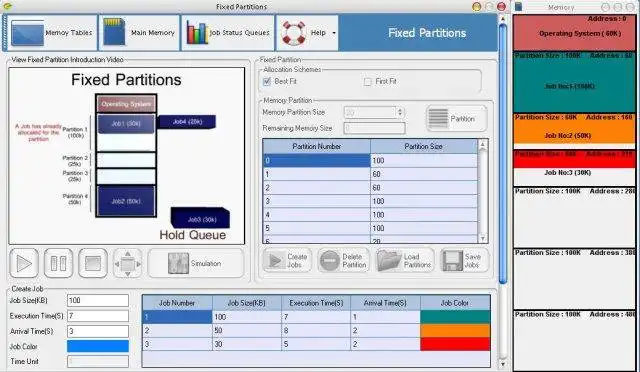Screen dimensions: 640x372
Task: Click the Job Size(KB) column header
Action: coord(247,303)
